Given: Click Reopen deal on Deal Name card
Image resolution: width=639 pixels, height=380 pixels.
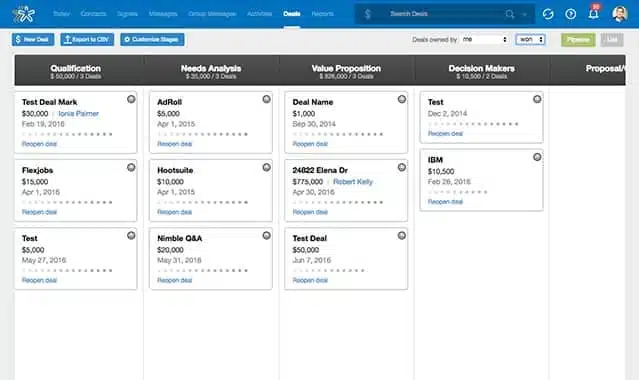Looking at the screenshot, I should pos(310,144).
